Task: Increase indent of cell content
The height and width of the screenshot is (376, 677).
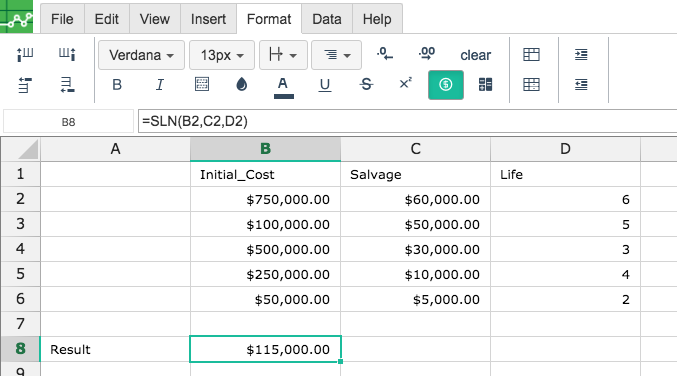Action: pos(581,54)
